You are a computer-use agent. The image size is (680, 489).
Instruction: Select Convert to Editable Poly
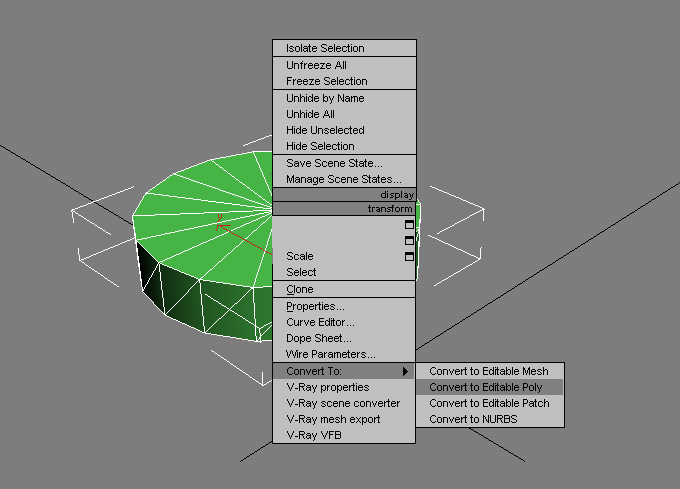pyautogui.click(x=490, y=387)
